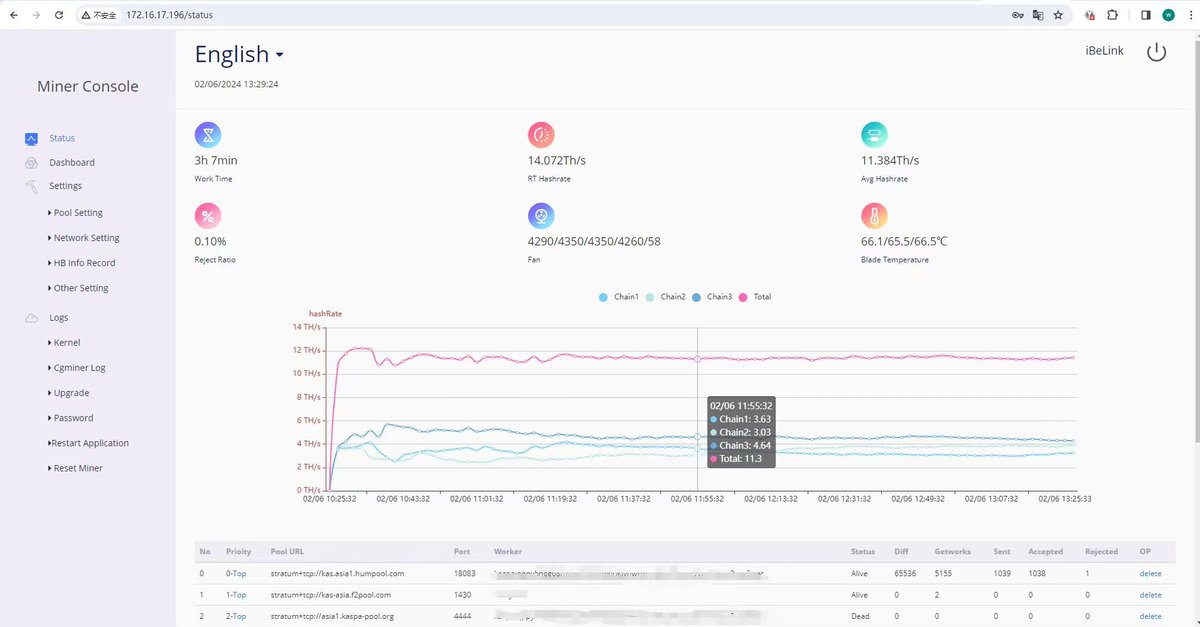Image resolution: width=1200 pixels, height=627 pixels.
Task: Open Upgrade item in sidebar
Action: pos(69,393)
